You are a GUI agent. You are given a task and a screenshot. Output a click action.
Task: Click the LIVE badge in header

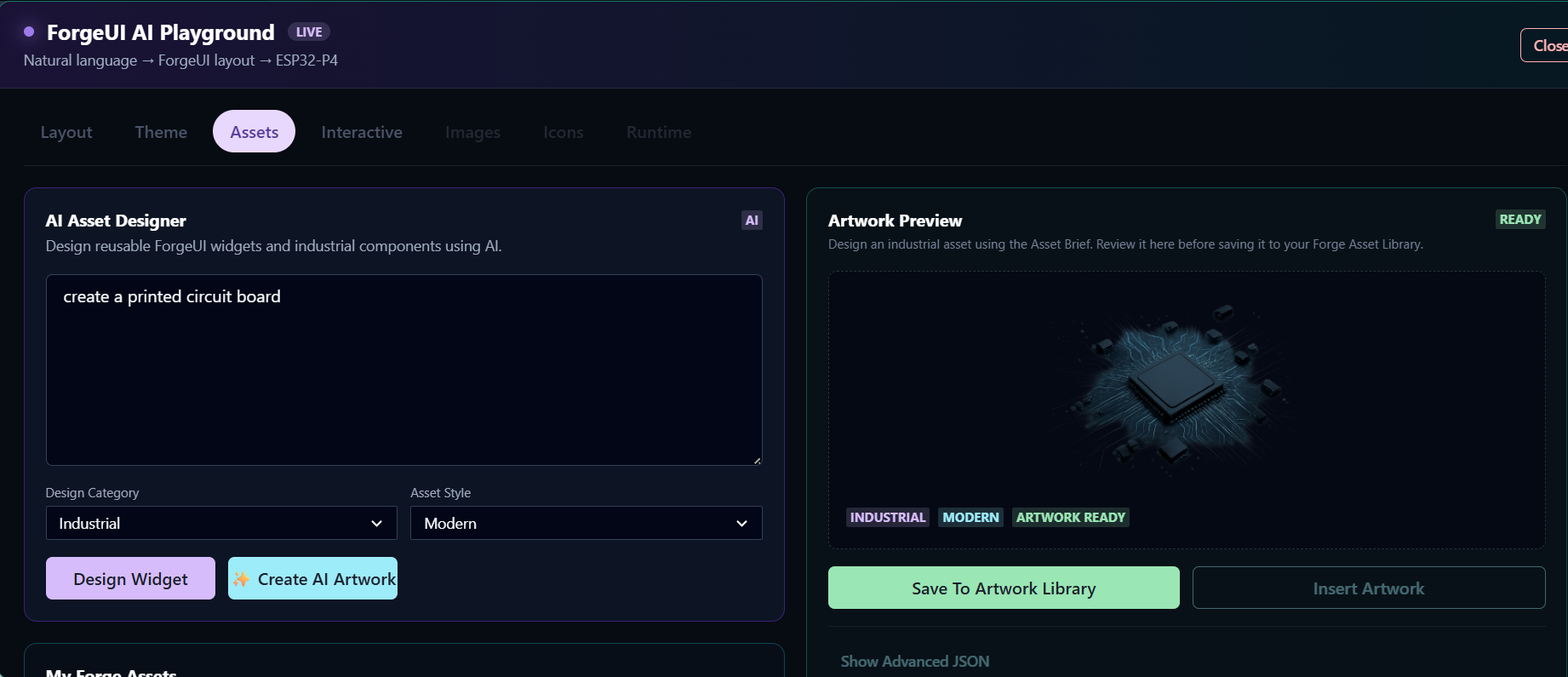coord(309,32)
